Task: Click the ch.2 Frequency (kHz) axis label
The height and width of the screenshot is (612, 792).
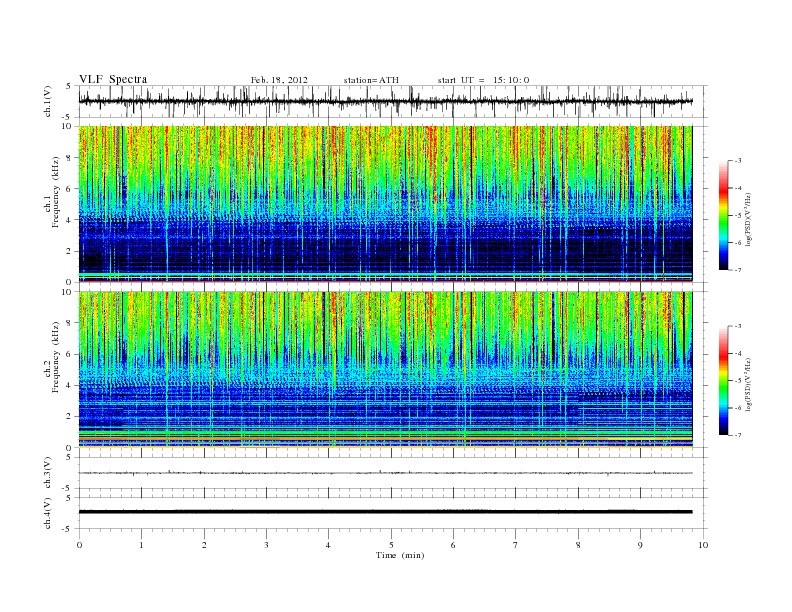Action: (x=52, y=357)
